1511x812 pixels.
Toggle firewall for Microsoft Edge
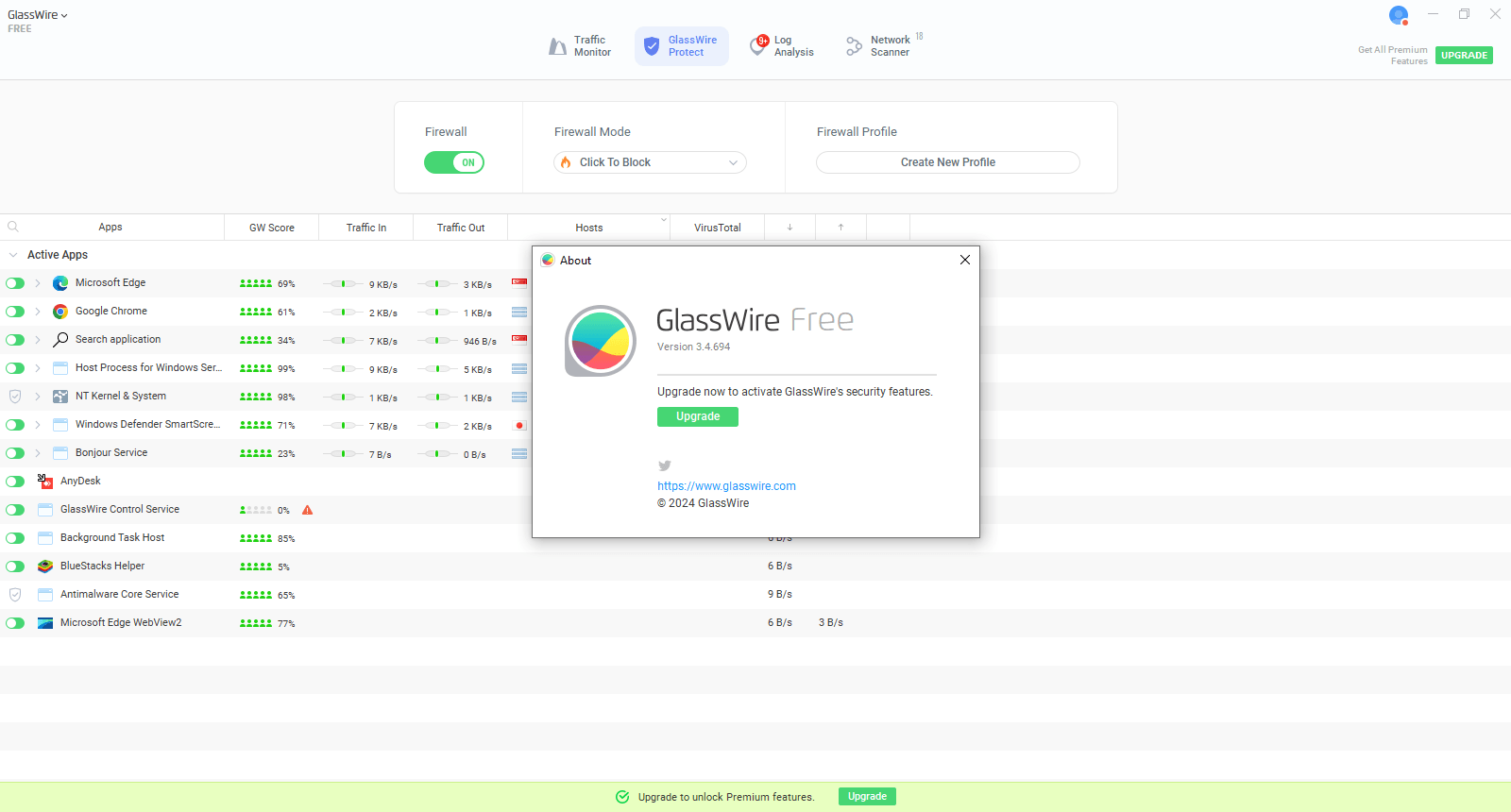pos(15,283)
